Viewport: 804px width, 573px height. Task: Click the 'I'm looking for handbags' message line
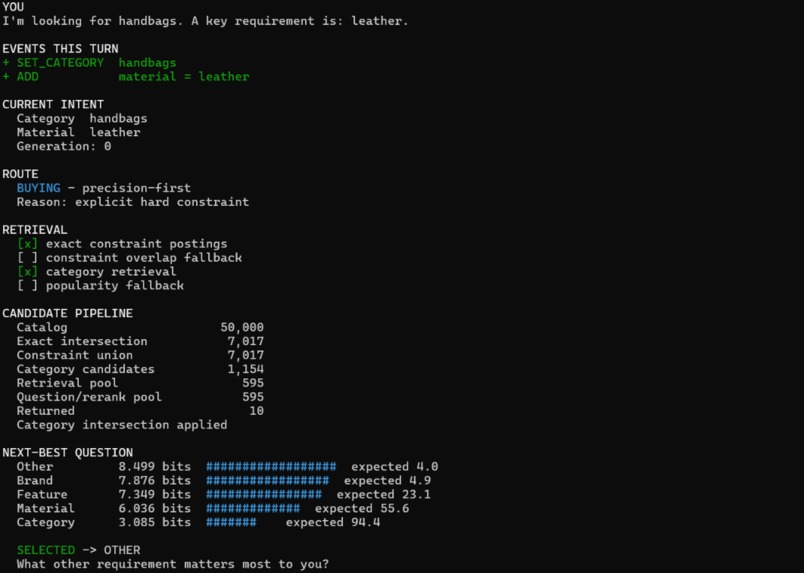click(205, 21)
